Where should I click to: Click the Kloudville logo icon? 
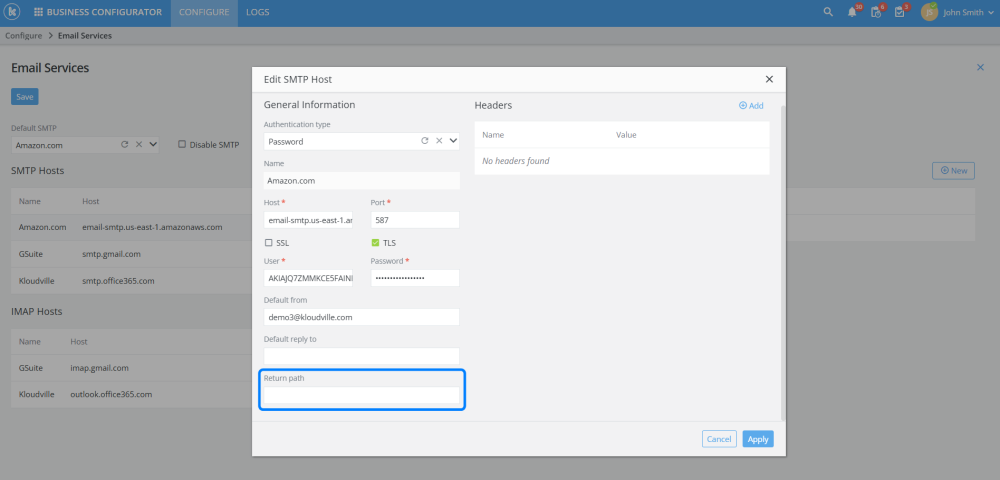12,12
